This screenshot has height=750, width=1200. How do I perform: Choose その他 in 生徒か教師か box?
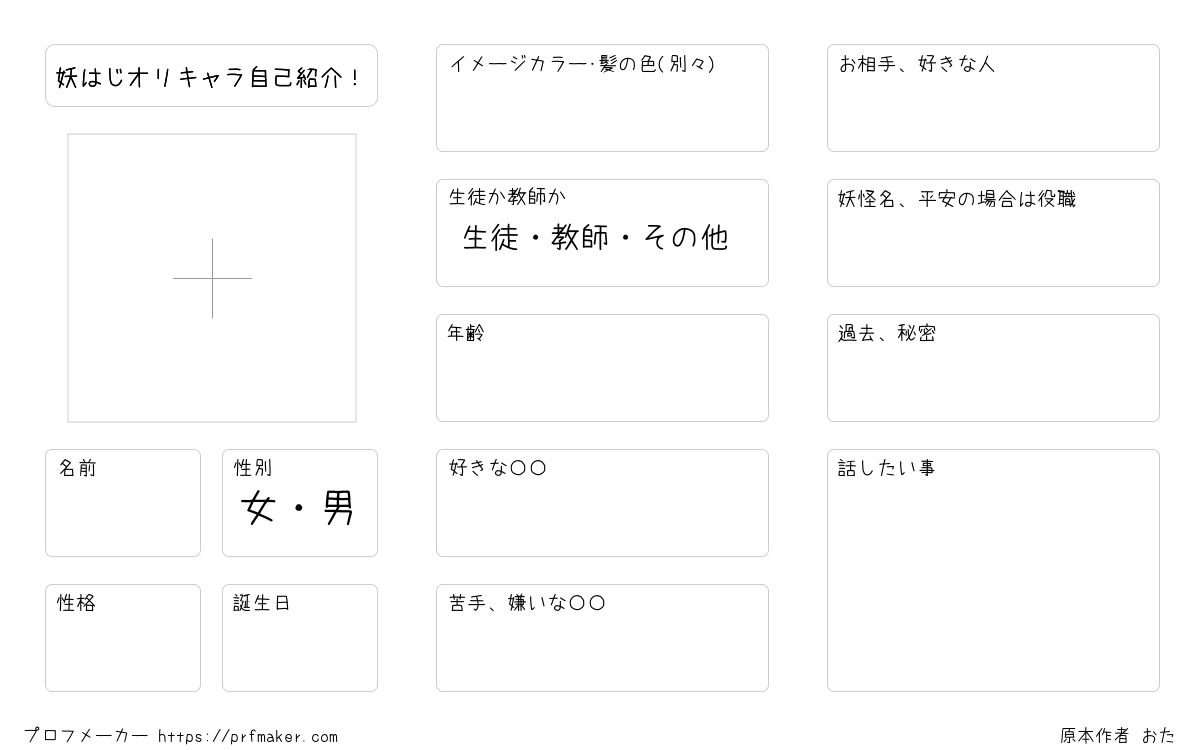pyautogui.click(x=685, y=237)
